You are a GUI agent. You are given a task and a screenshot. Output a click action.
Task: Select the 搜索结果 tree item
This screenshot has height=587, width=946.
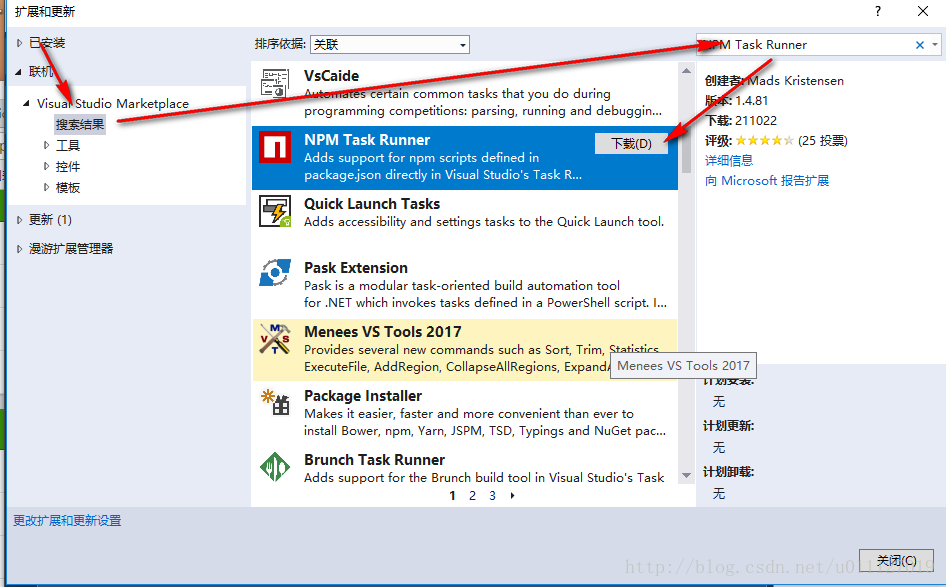(x=80, y=124)
